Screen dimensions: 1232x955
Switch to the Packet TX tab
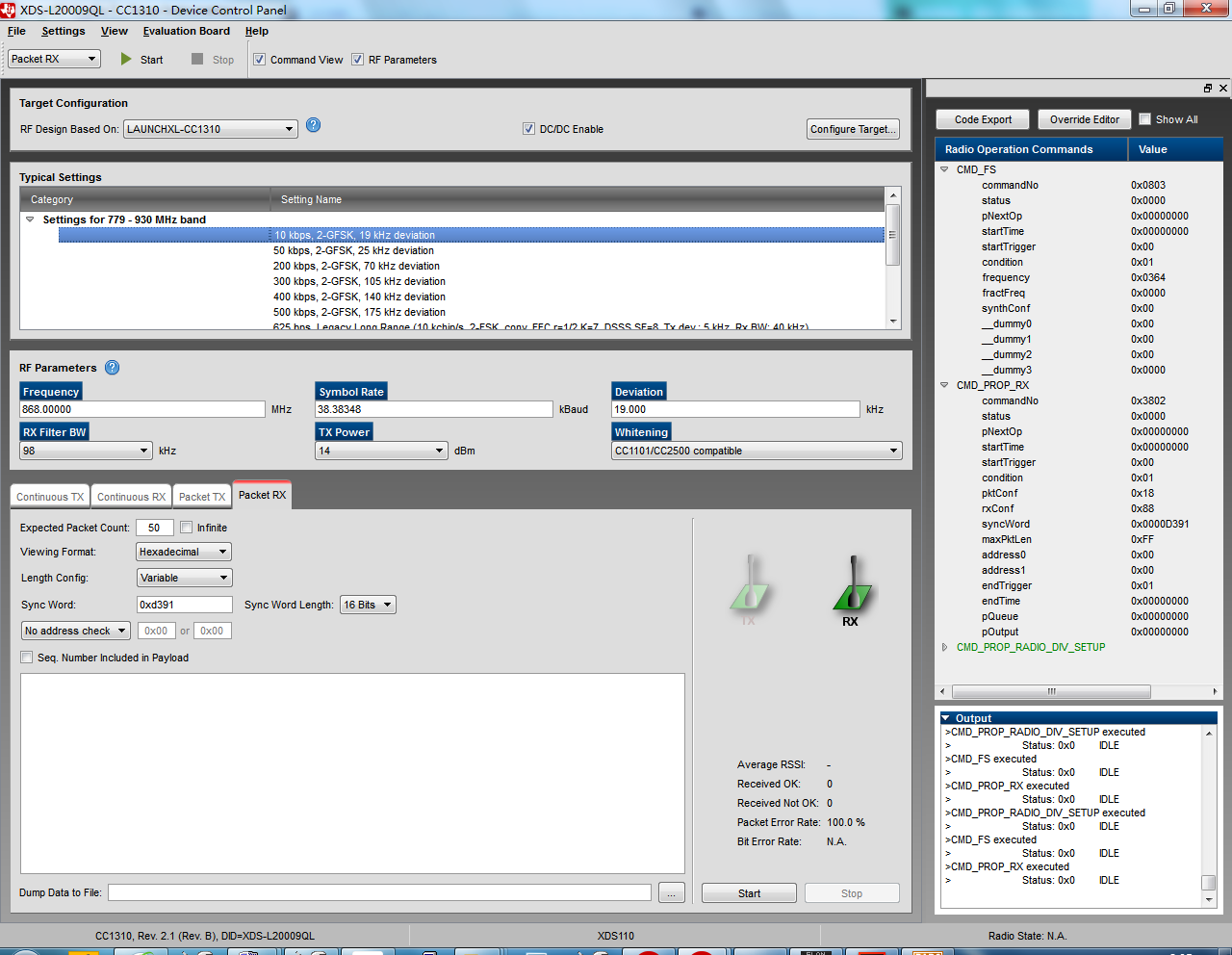pos(202,497)
